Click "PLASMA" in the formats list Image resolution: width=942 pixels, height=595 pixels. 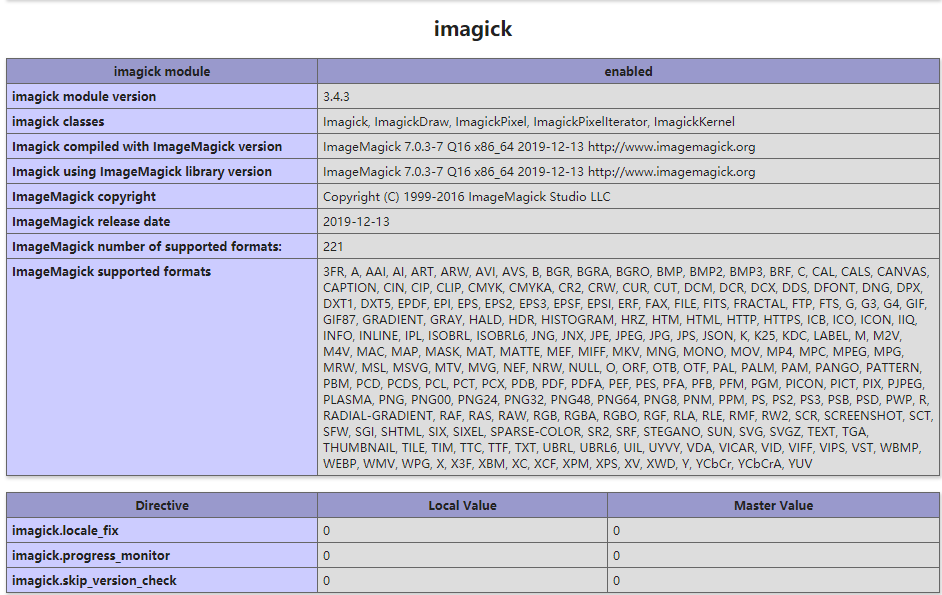pos(347,400)
